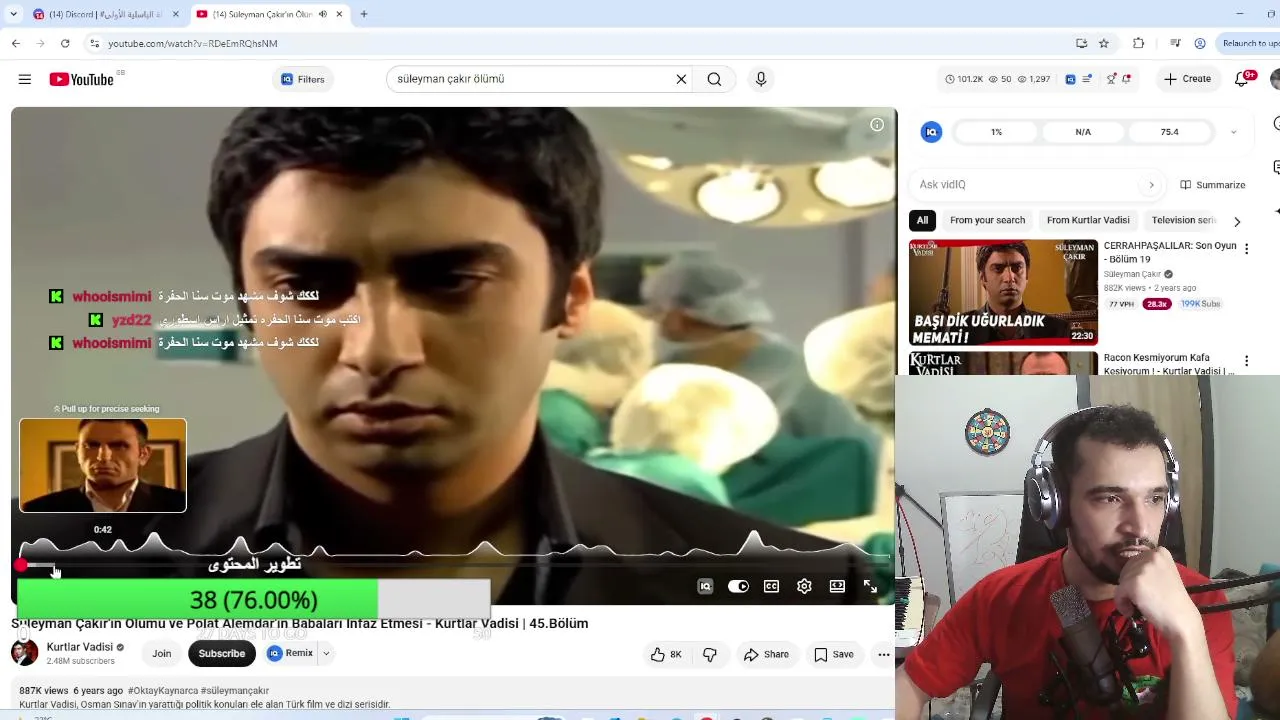Subscribe to the Kurtlar Vadisi channel
This screenshot has height=720, width=1280.
[222, 654]
